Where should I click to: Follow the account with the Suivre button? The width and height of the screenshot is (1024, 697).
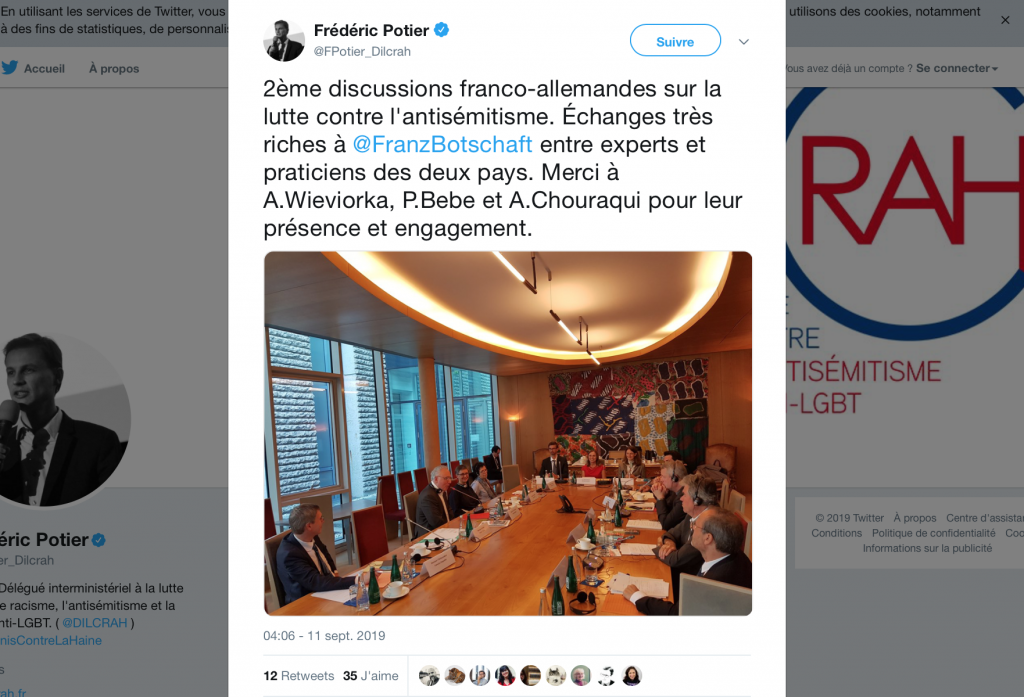point(675,41)
